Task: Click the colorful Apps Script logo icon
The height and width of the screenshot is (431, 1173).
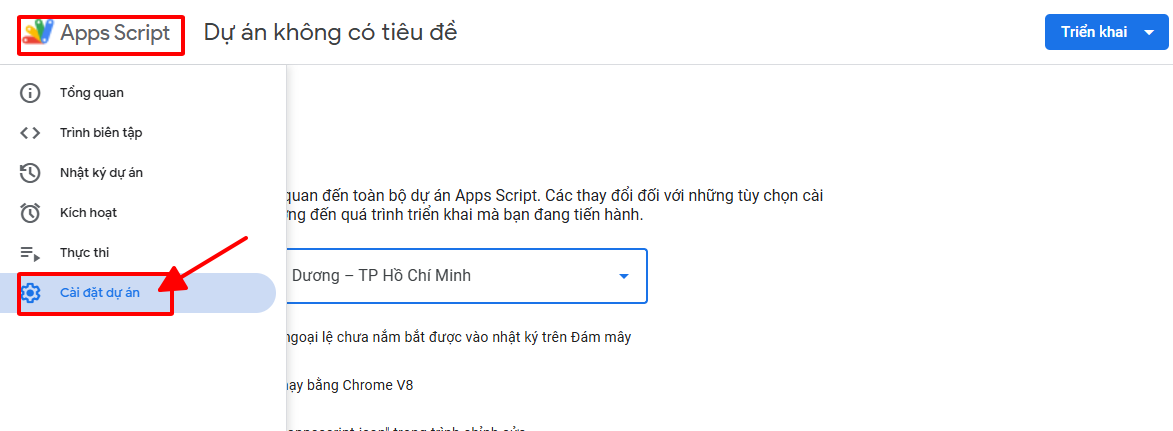Action: 38,32
